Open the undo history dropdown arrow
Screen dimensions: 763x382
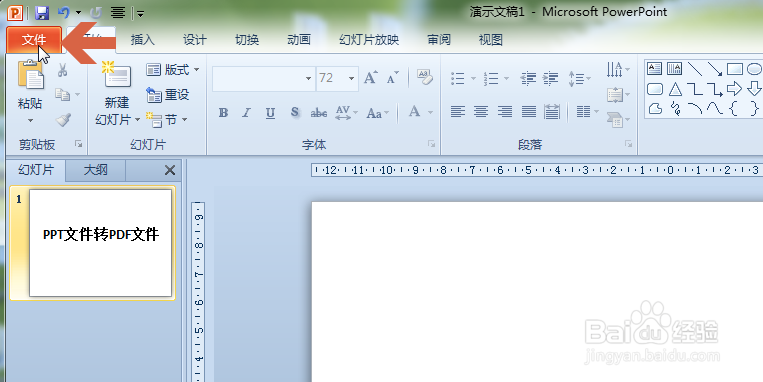[78, 13]
